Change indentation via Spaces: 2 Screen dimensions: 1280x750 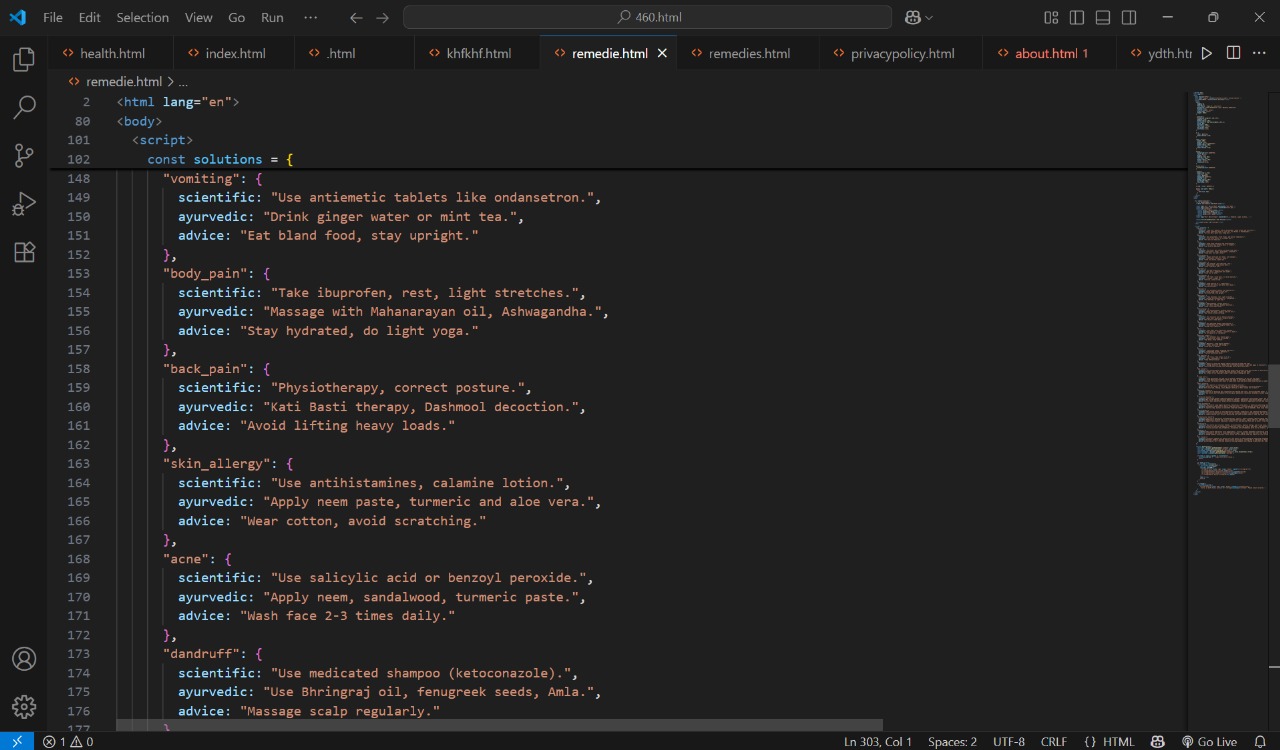pyautogui.click(x=952, y=741)
